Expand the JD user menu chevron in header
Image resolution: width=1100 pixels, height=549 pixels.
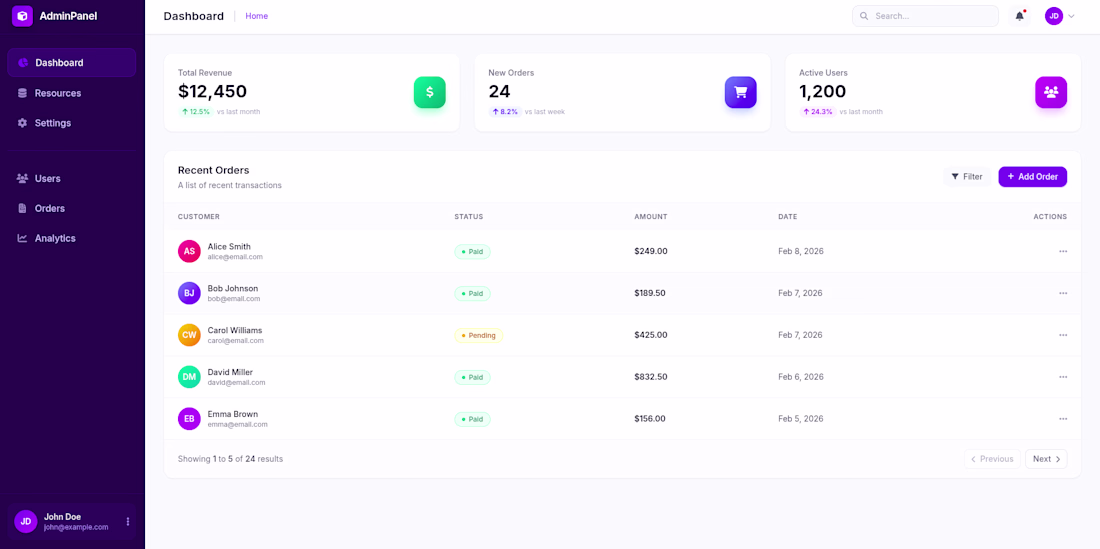click(x=1071, y=16)
